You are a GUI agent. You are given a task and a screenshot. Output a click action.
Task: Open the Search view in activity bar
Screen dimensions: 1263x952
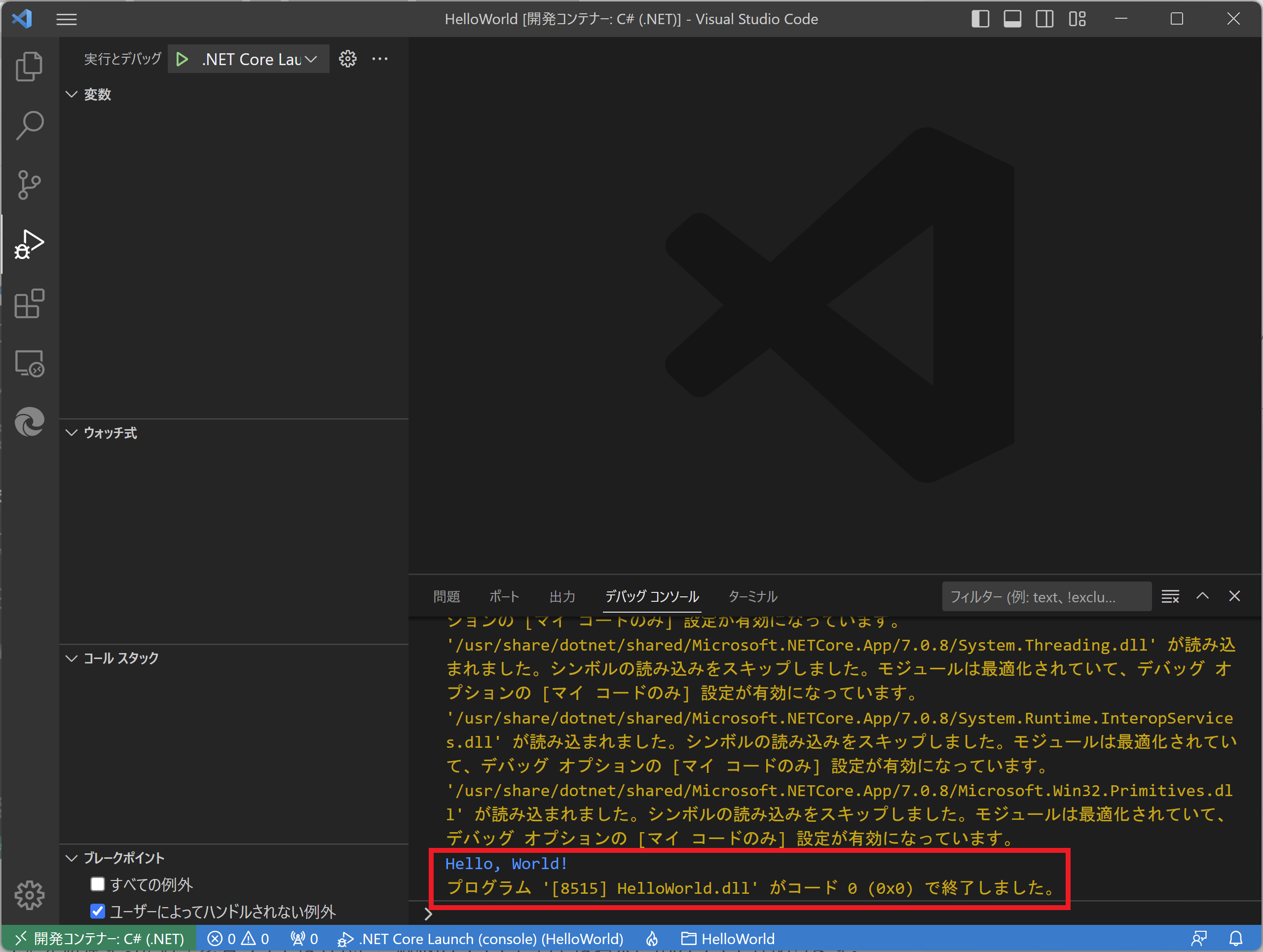pyautogui.click(x=29, y=126)
